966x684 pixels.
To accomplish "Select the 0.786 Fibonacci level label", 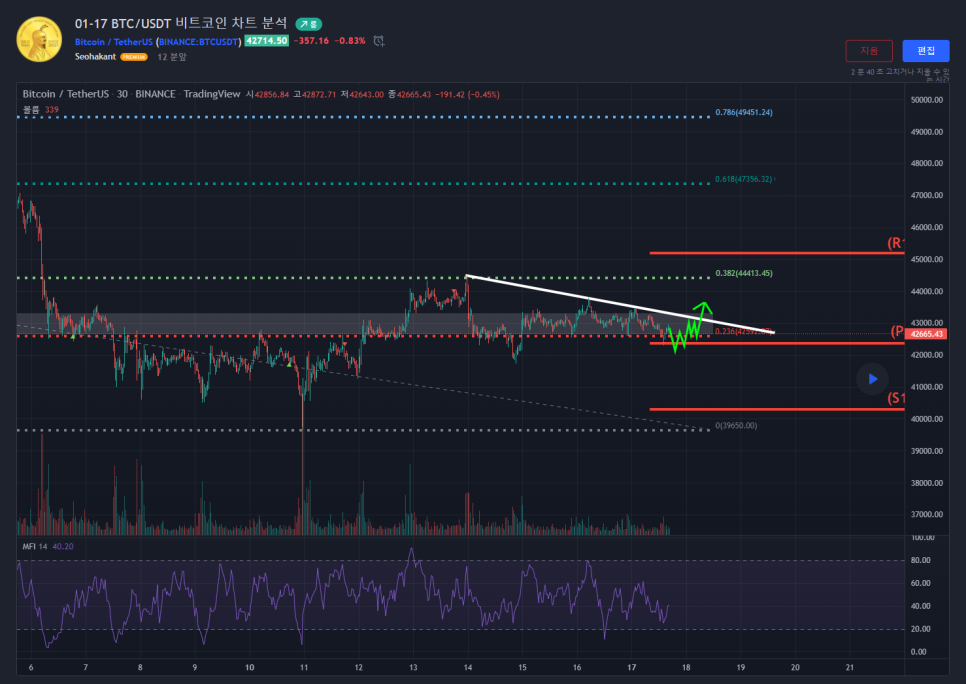I will [x=743, y=113].
